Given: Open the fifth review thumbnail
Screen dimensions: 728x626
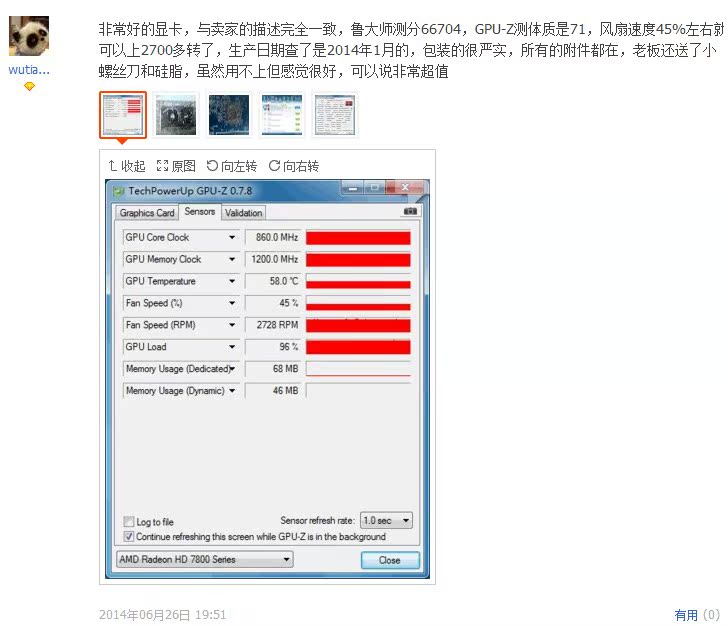Looking at the screenshot, I should click(x=335, y=115).
